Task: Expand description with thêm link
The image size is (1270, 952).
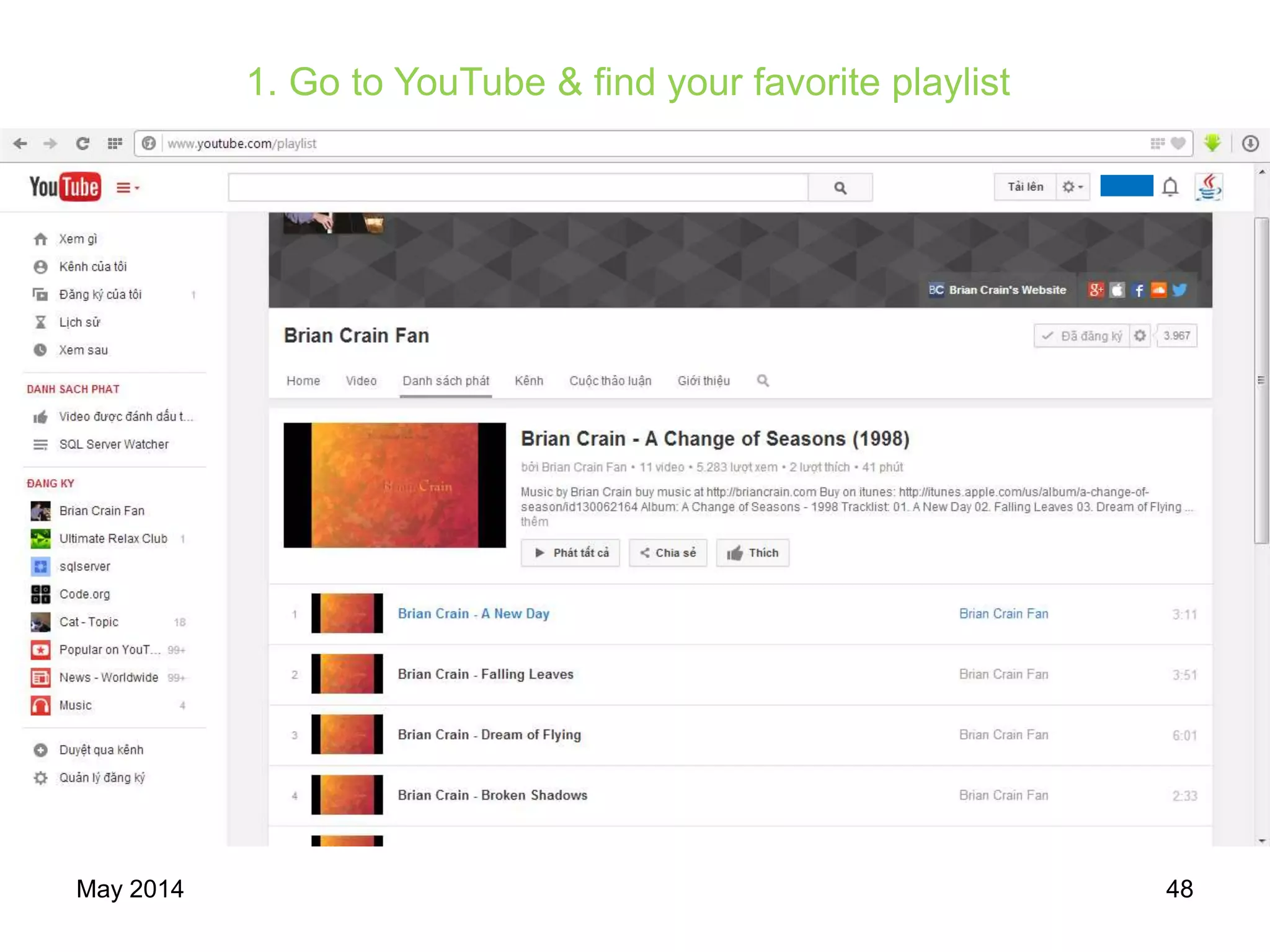Action: click(535, 522)
